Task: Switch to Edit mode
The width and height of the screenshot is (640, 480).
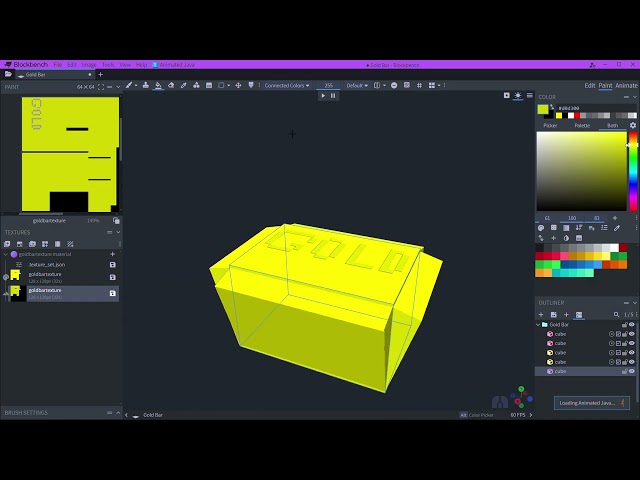Action: (x=589, y=85)
